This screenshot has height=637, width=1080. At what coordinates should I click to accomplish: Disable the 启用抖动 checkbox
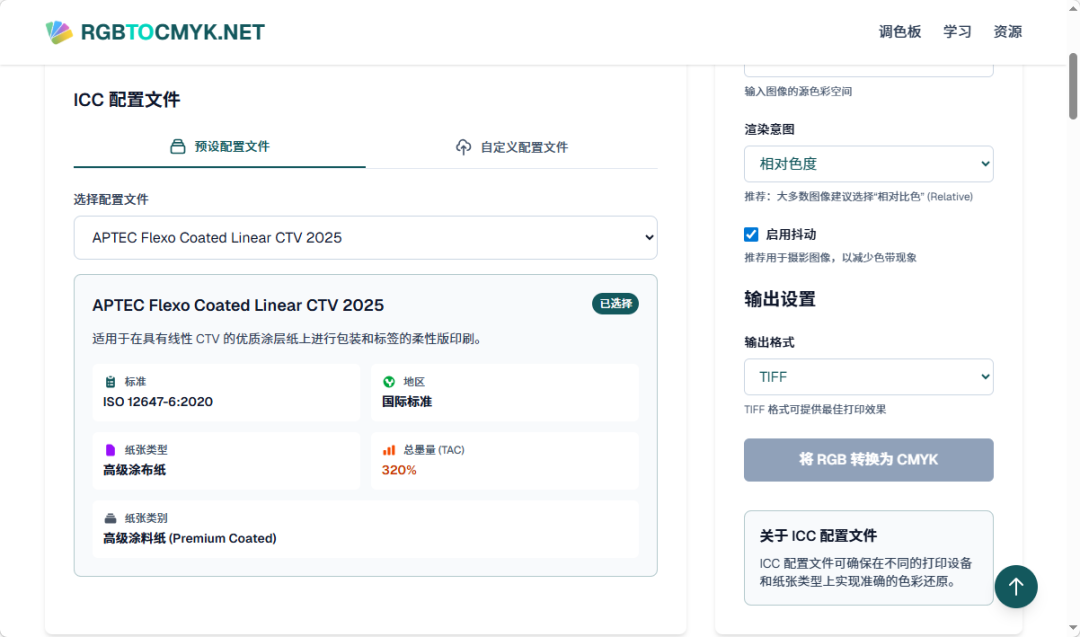click(x=751, y=234)
